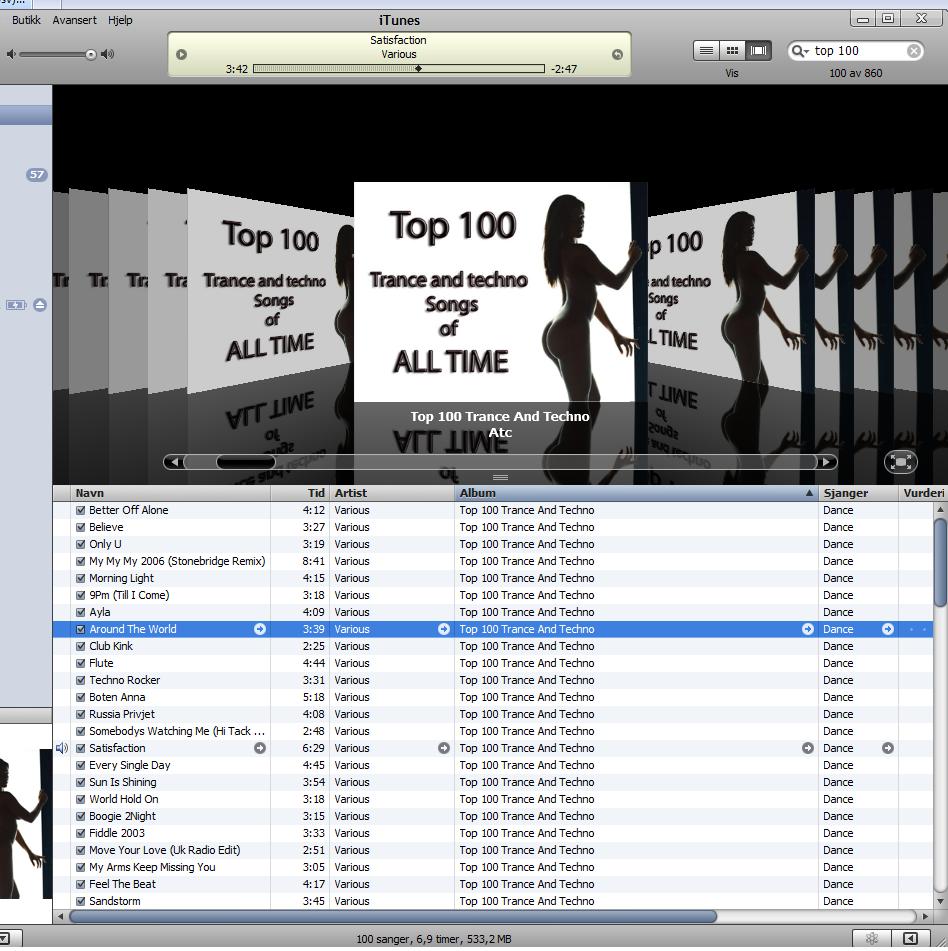The height and width of the screenshot is (951, 948).
Task: Uncheck the Satisfaction checkbox
Action: tap(81, 748)
